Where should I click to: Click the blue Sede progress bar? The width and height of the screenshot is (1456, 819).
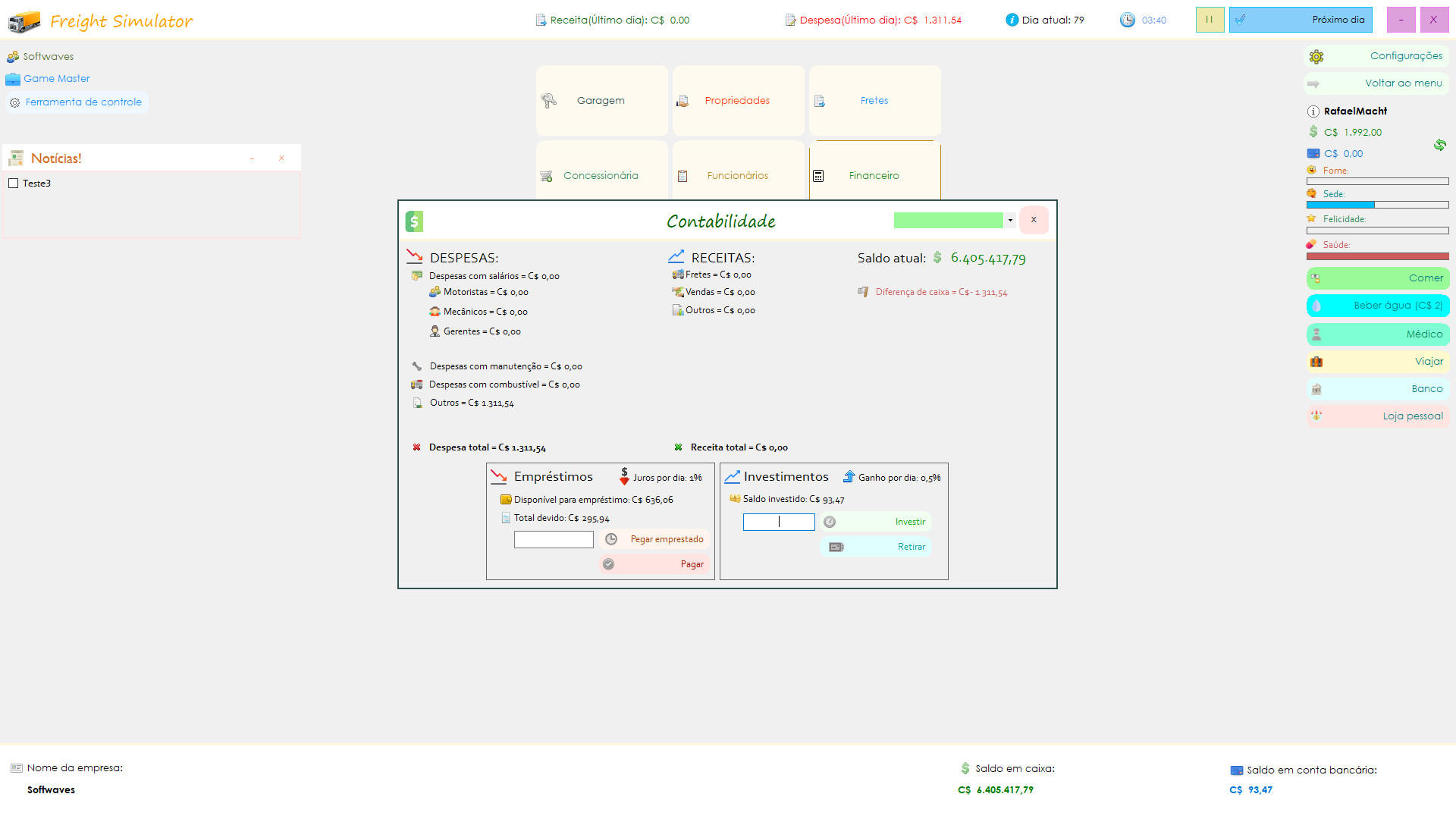[x=1377, y=205]
